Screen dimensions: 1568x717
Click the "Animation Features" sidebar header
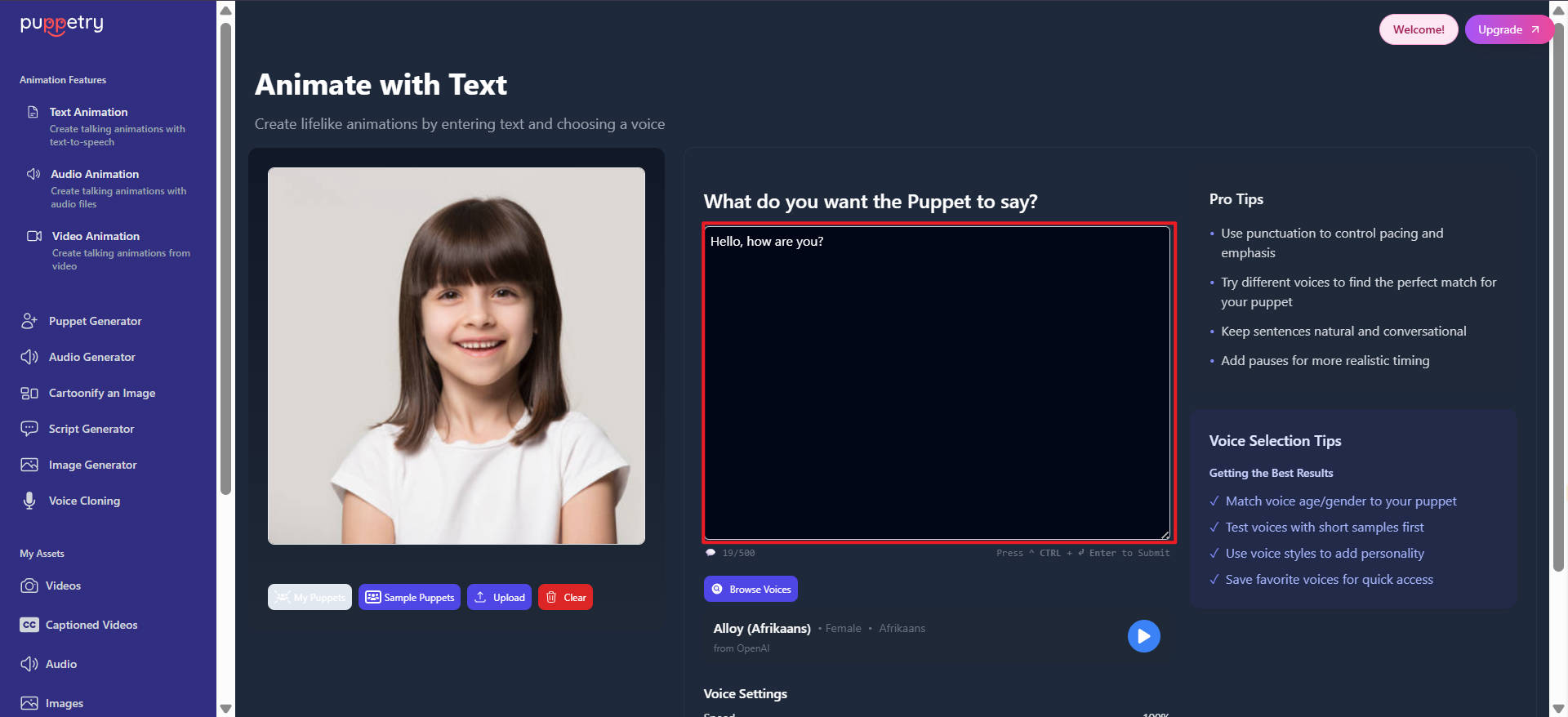[63, 80]
